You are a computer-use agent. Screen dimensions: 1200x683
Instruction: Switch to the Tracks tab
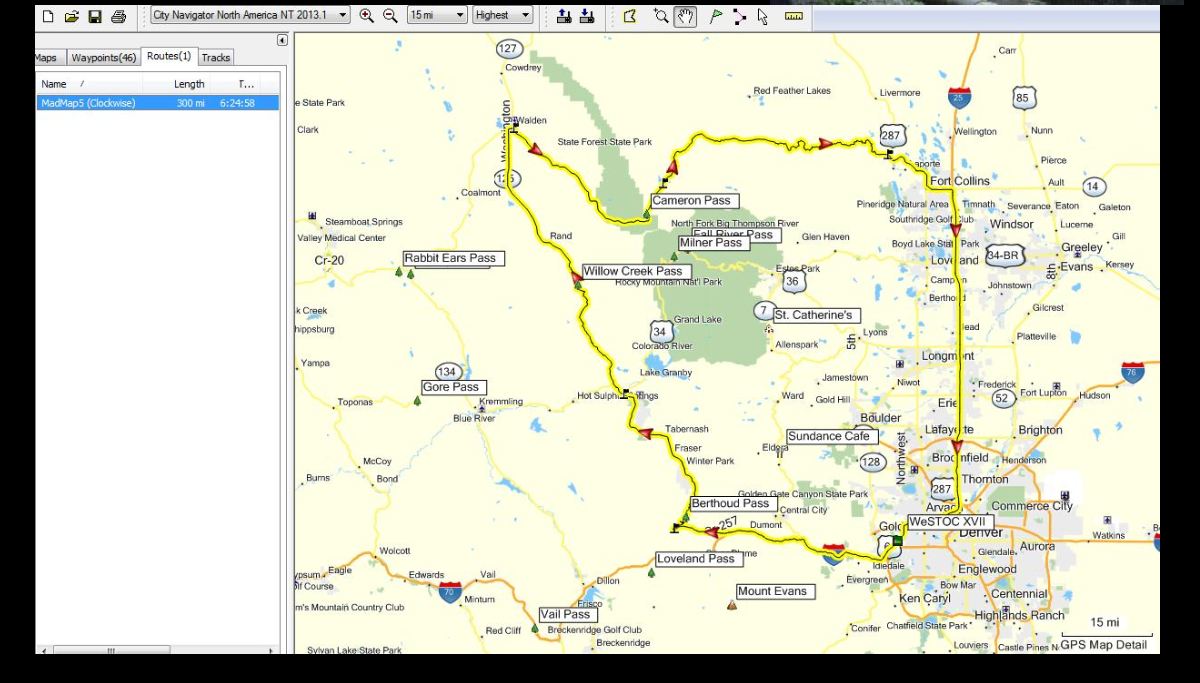(x=216, y=58)
